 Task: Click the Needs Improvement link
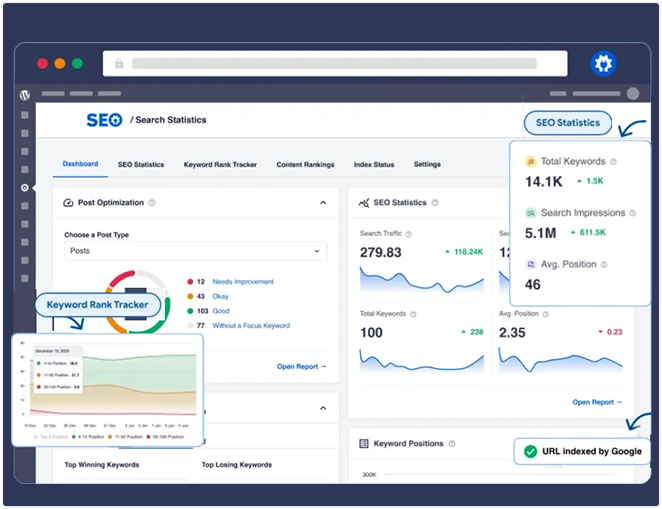(x=241, y=282)
